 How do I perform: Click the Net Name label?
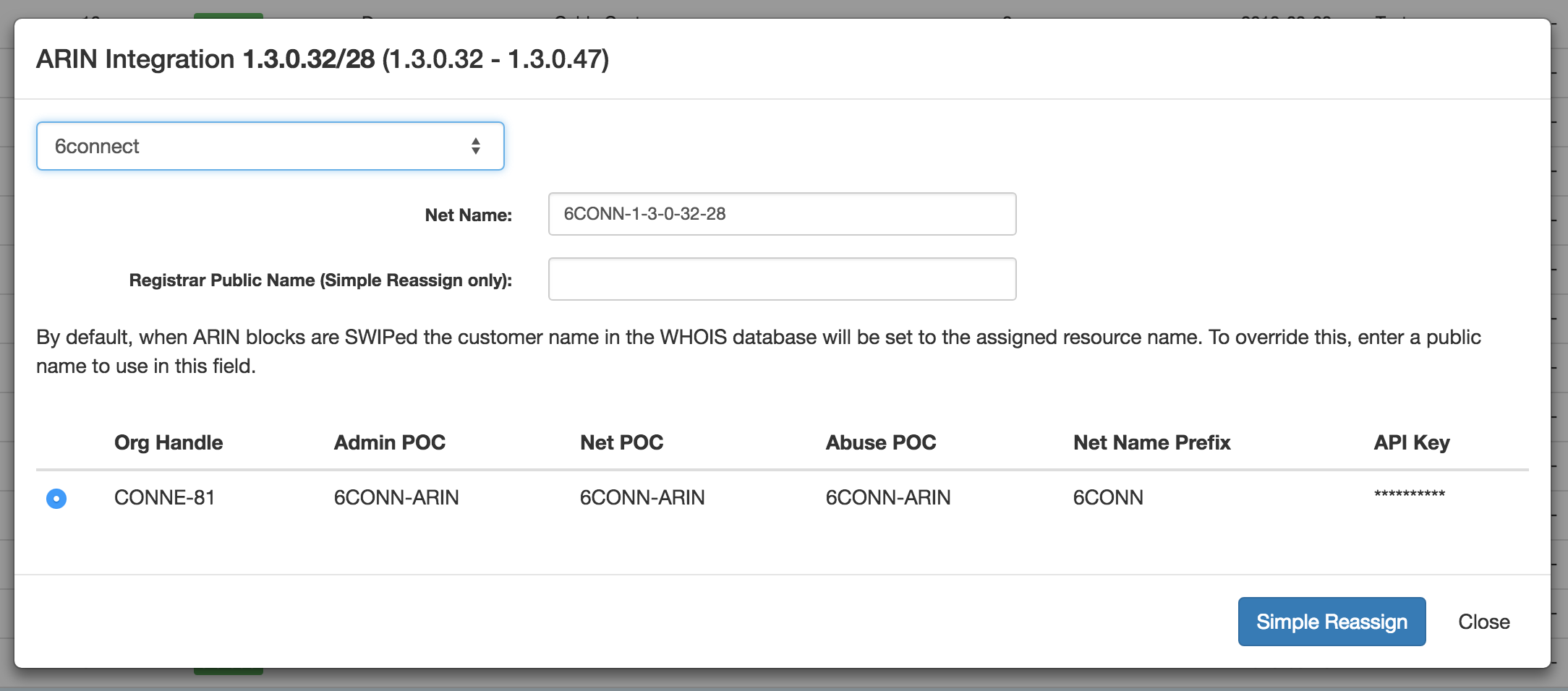click(469, 215)
